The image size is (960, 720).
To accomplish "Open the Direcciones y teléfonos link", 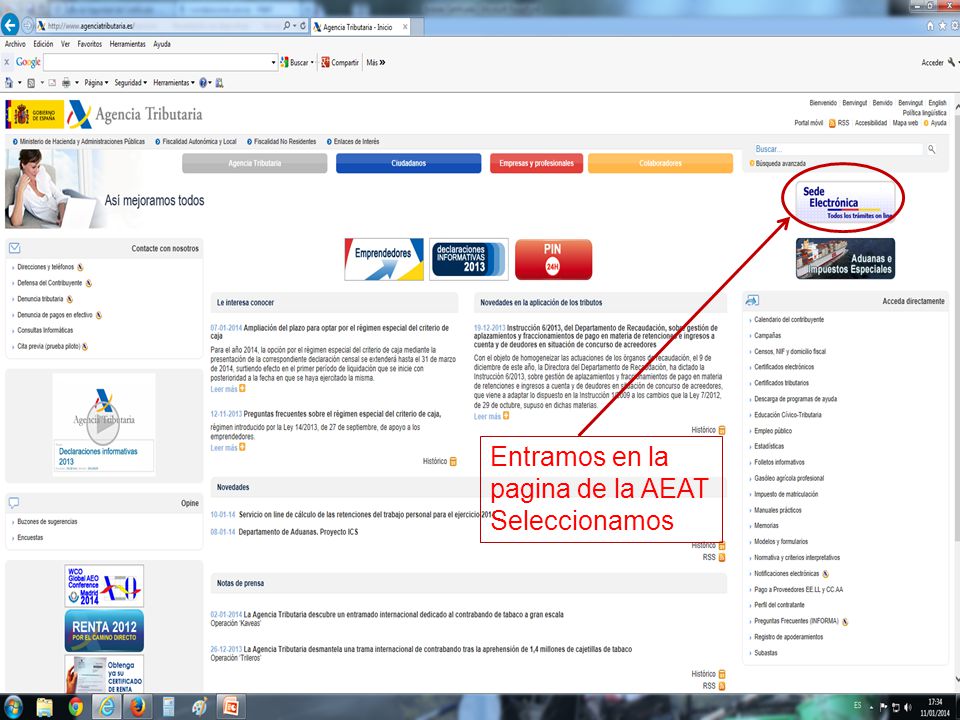I will (45, 267).
